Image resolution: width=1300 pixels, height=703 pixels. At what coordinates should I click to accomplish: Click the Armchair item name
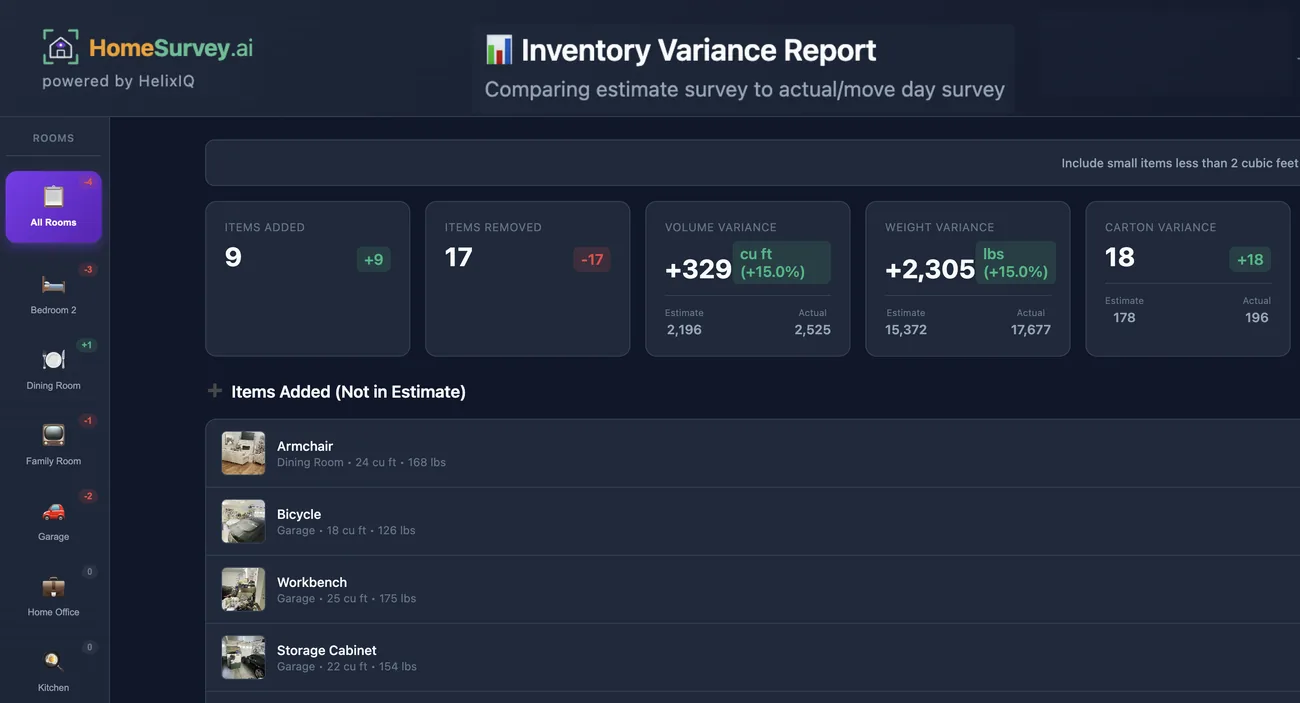(305, 446)
